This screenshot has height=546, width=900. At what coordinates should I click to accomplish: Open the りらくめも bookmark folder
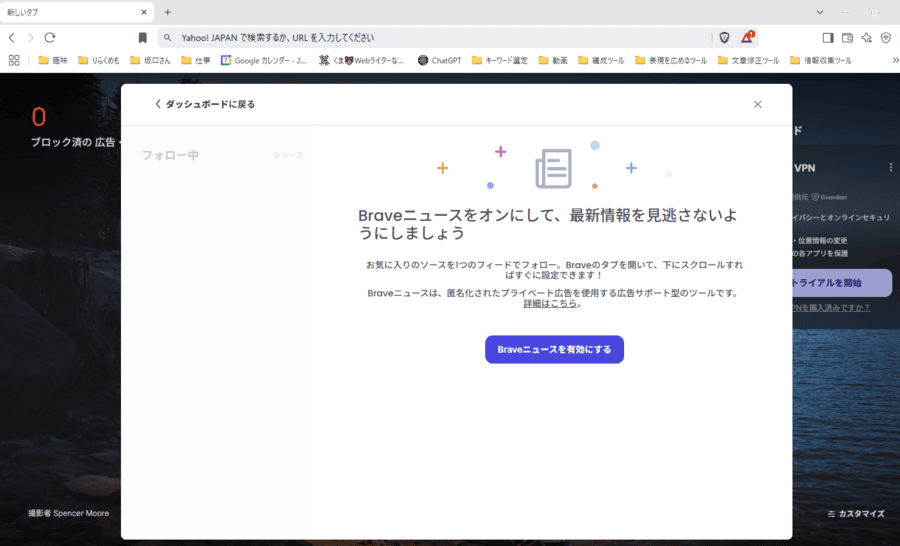(99, 60)
